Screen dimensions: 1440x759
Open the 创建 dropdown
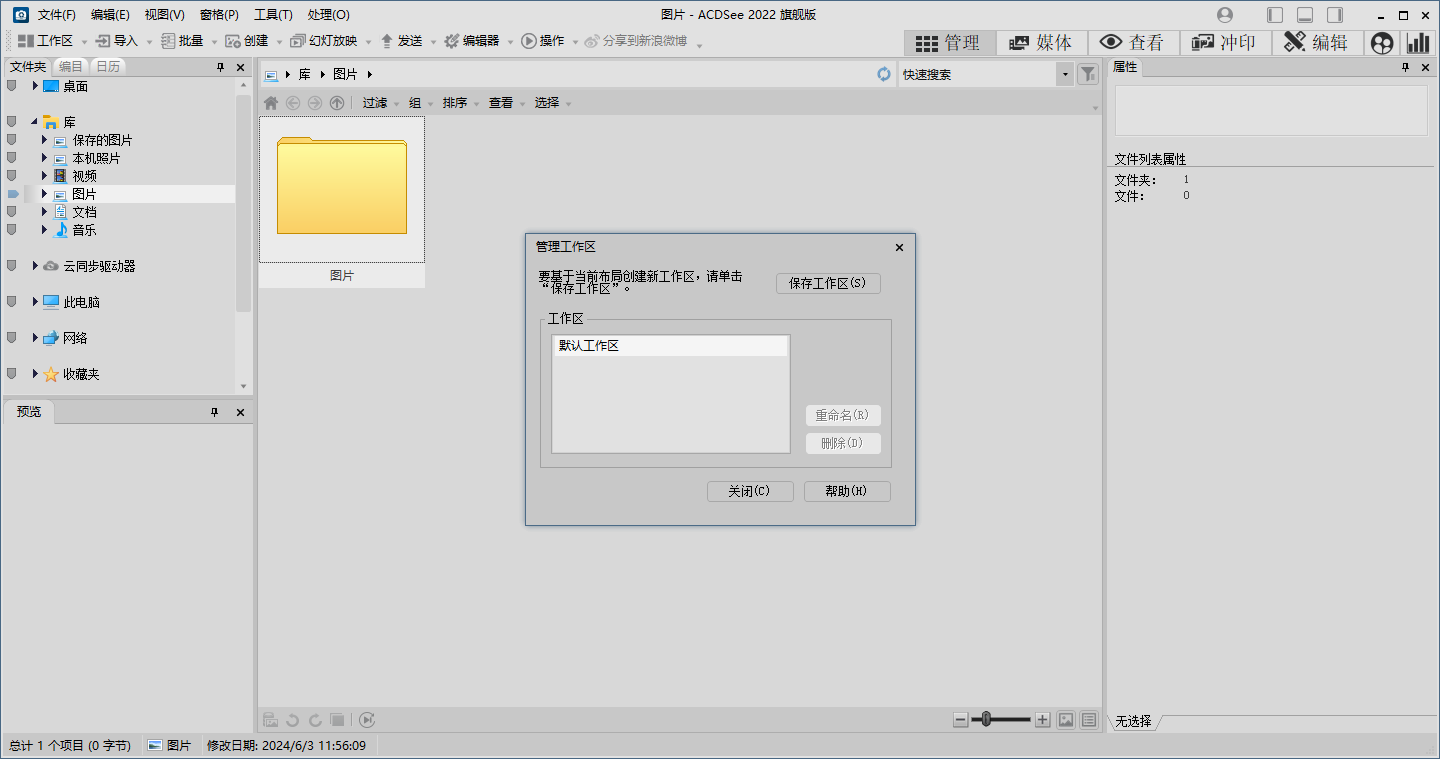click(x=279, y=42)
